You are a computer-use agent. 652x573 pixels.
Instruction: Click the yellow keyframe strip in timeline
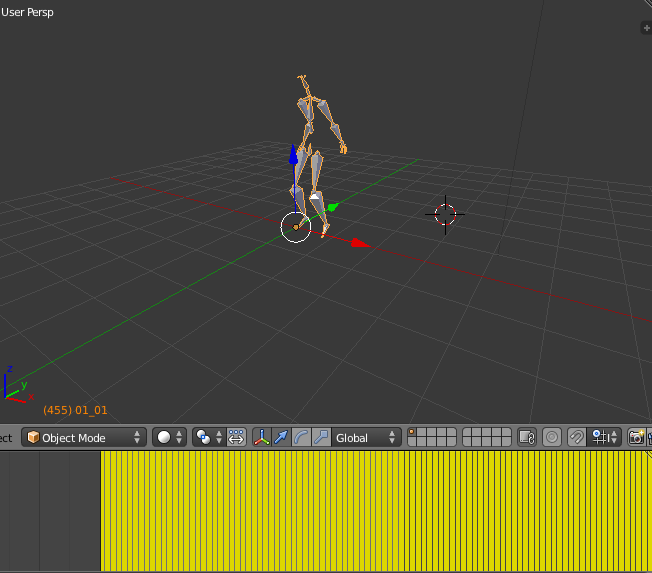pyautogui.click(x=376, y=511)
